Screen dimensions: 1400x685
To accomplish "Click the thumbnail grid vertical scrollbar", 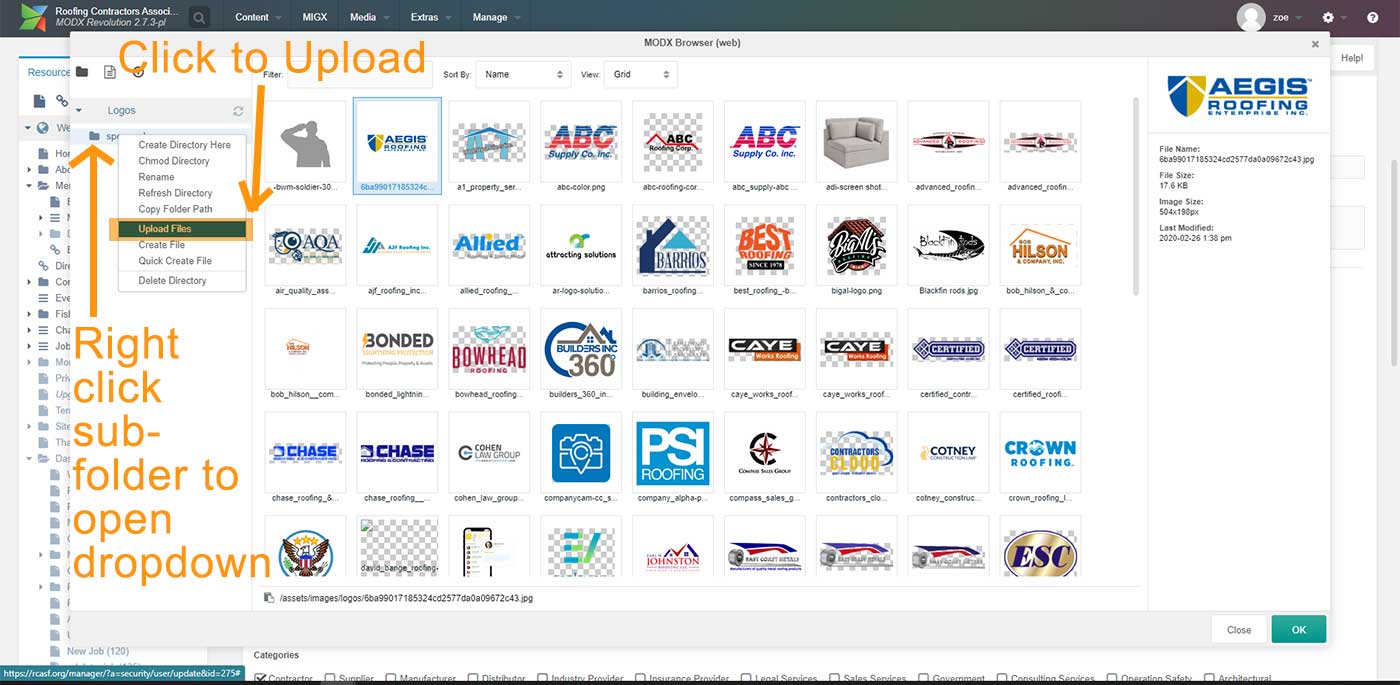I will point(1135,195).
